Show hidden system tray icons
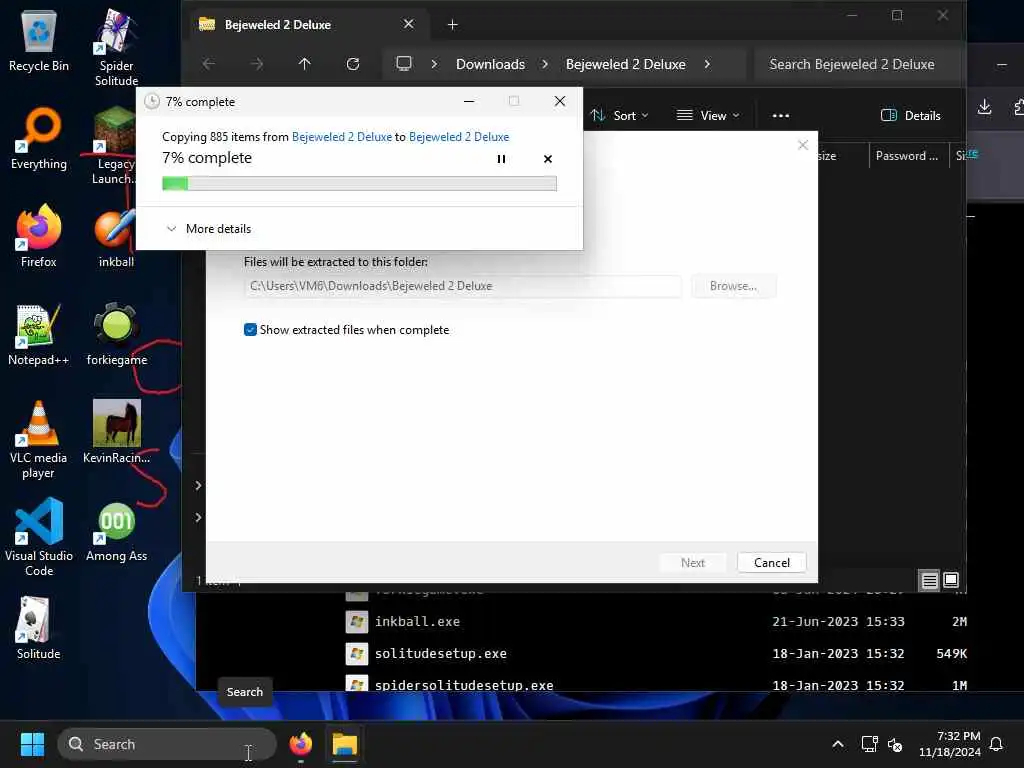 (x=838, y=744)
